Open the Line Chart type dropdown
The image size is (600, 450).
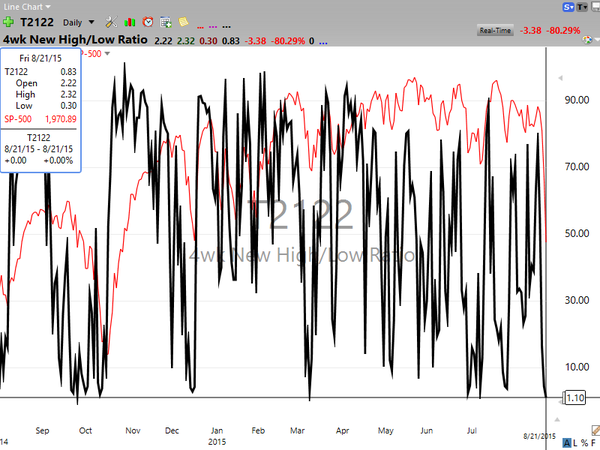(x=27, y=7)
